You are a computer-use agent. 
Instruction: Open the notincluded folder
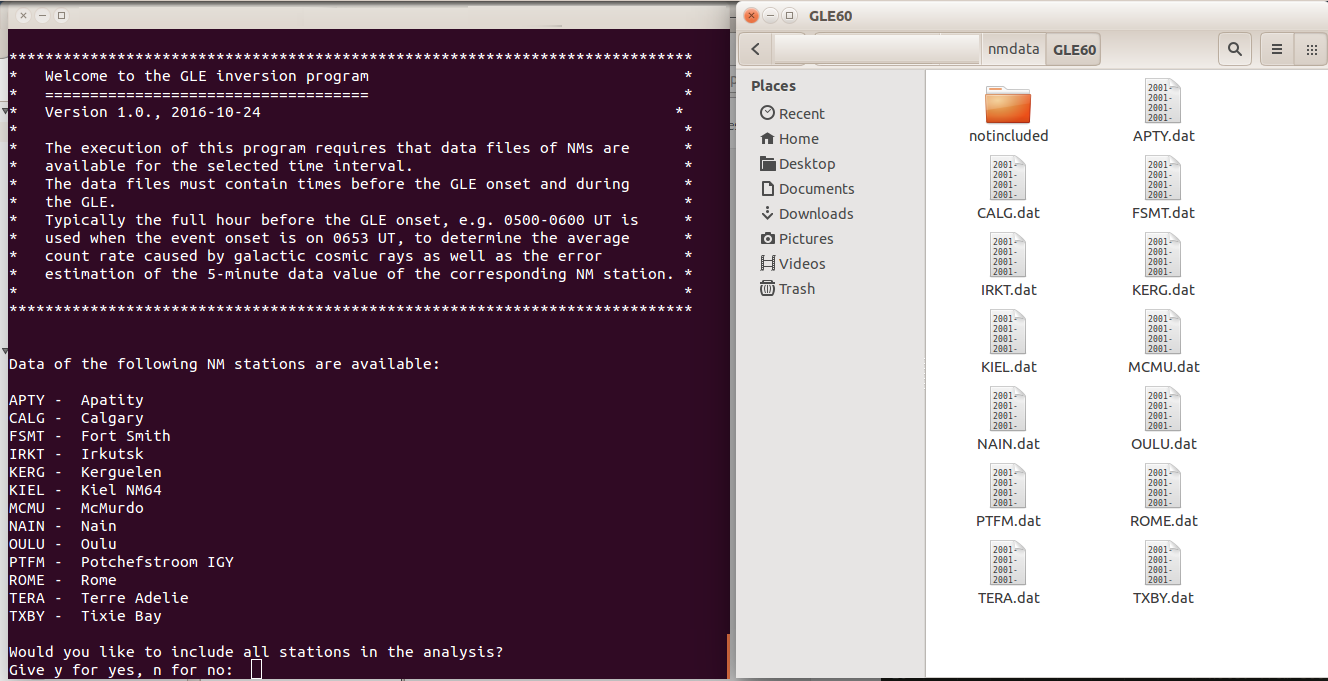(1008, 105)
